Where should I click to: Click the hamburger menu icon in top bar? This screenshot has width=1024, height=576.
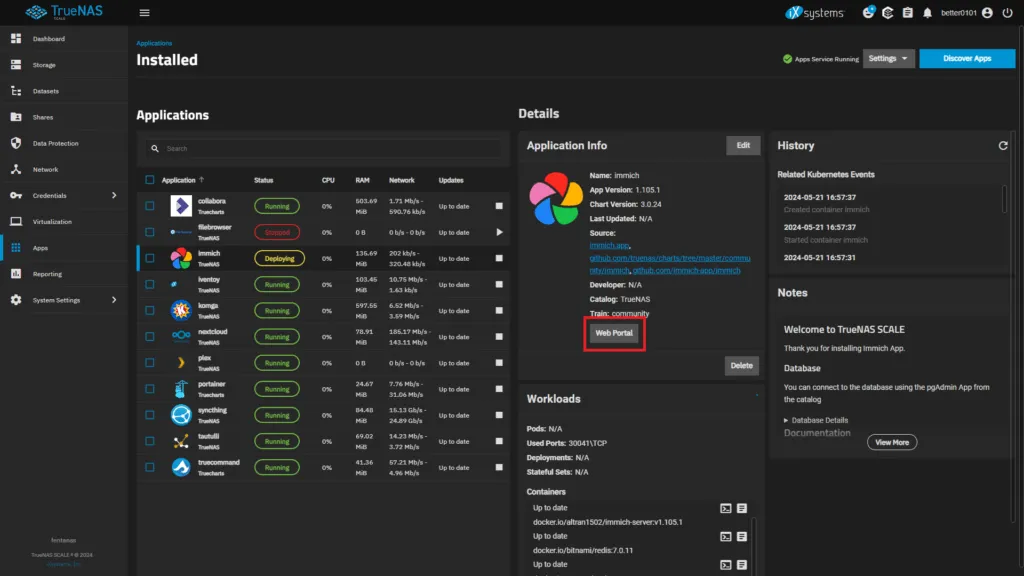point(145,13)
